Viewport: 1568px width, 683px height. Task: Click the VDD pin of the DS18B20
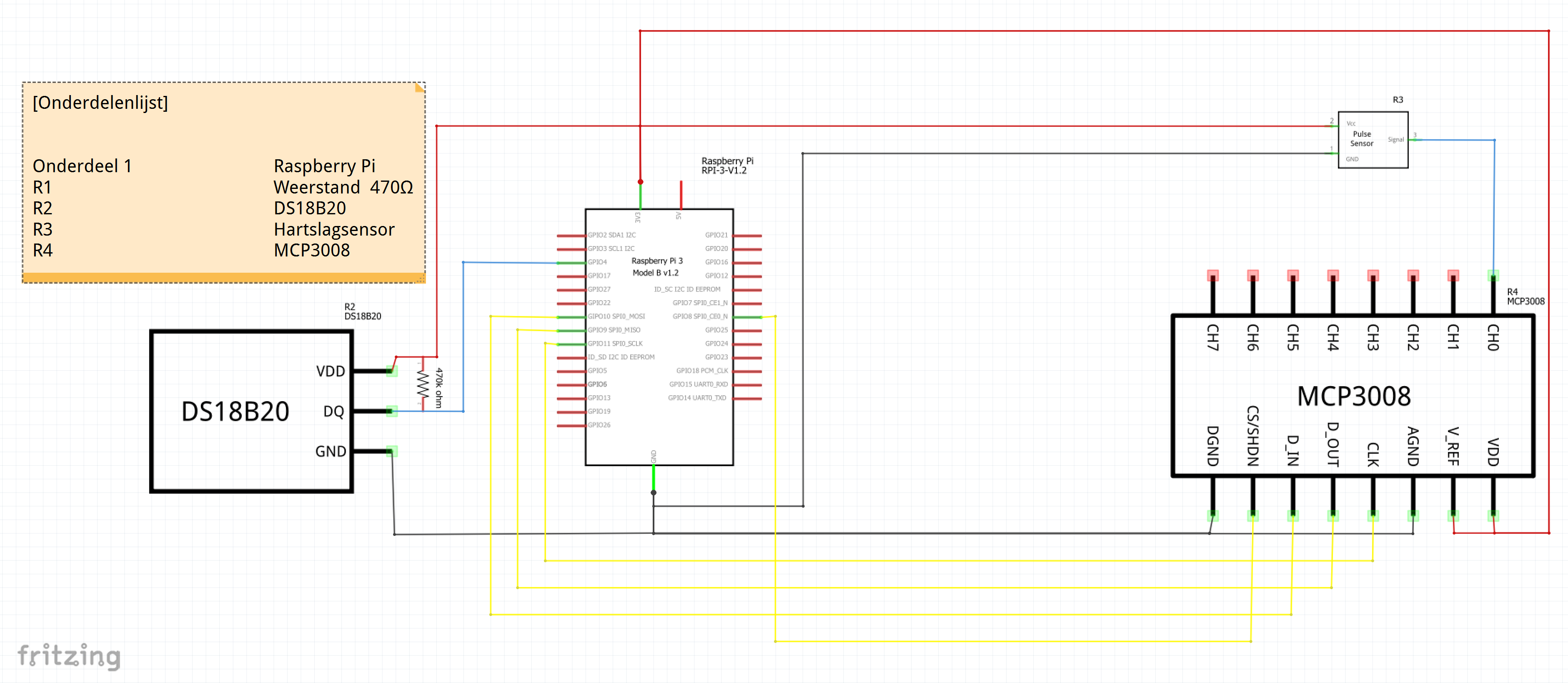click(373, 371)
